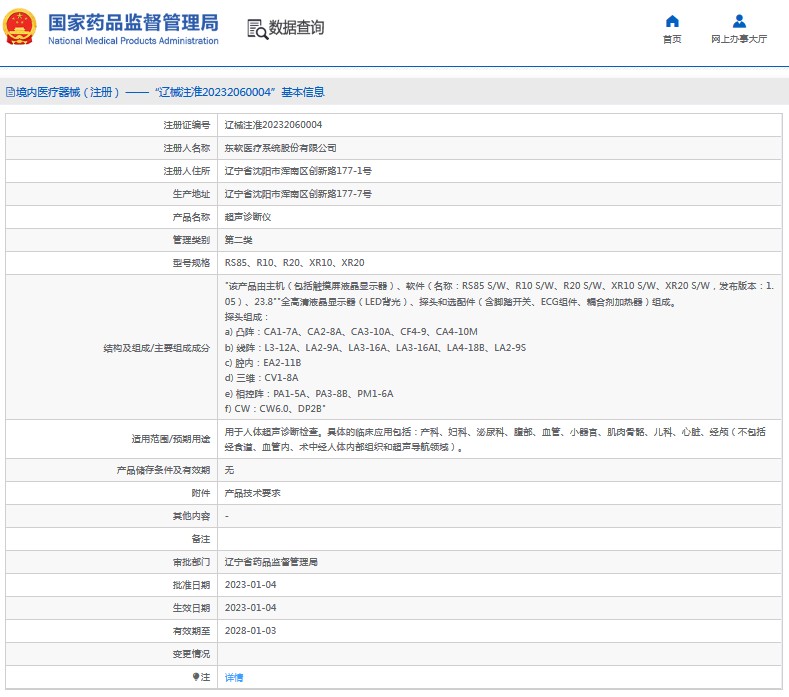Click the 数据查询 label
Image resolution: width=789 pixels, height=697 pixels.
296,28
